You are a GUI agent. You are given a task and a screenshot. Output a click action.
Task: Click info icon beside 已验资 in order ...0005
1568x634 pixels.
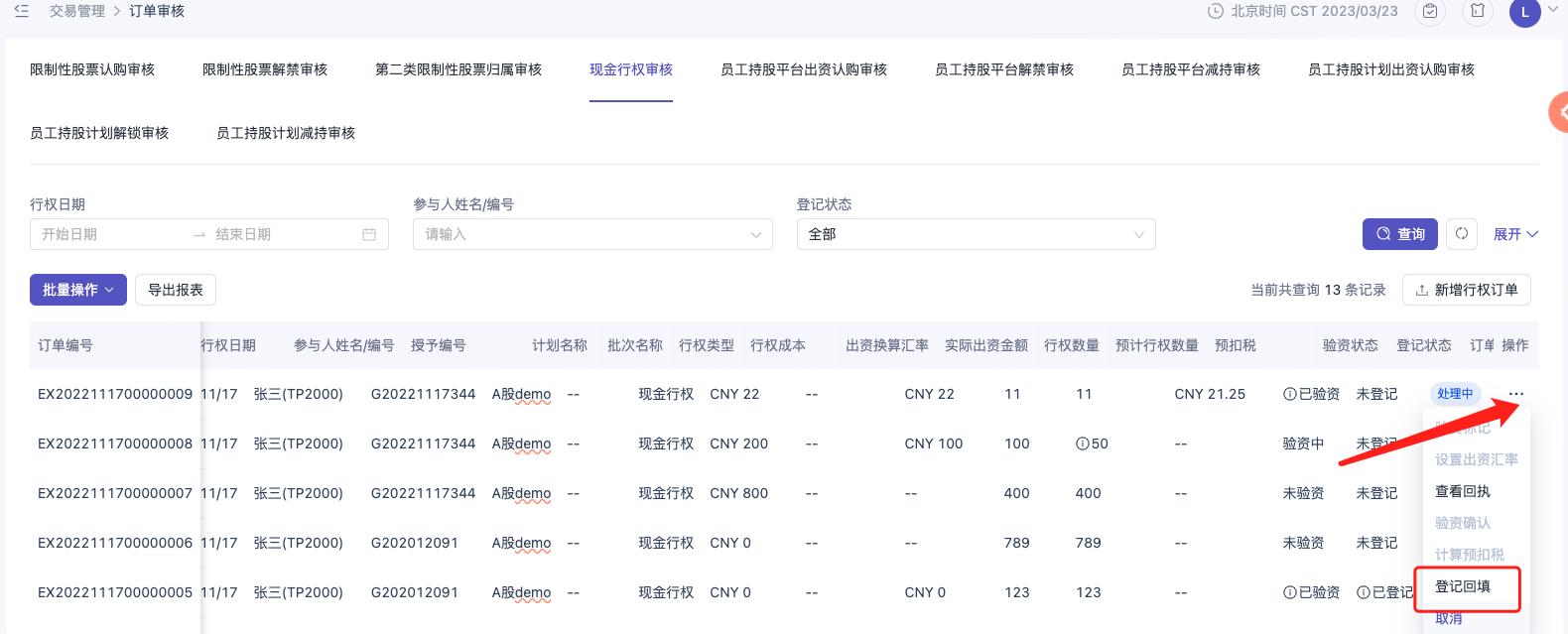(x=1290, y=592)
